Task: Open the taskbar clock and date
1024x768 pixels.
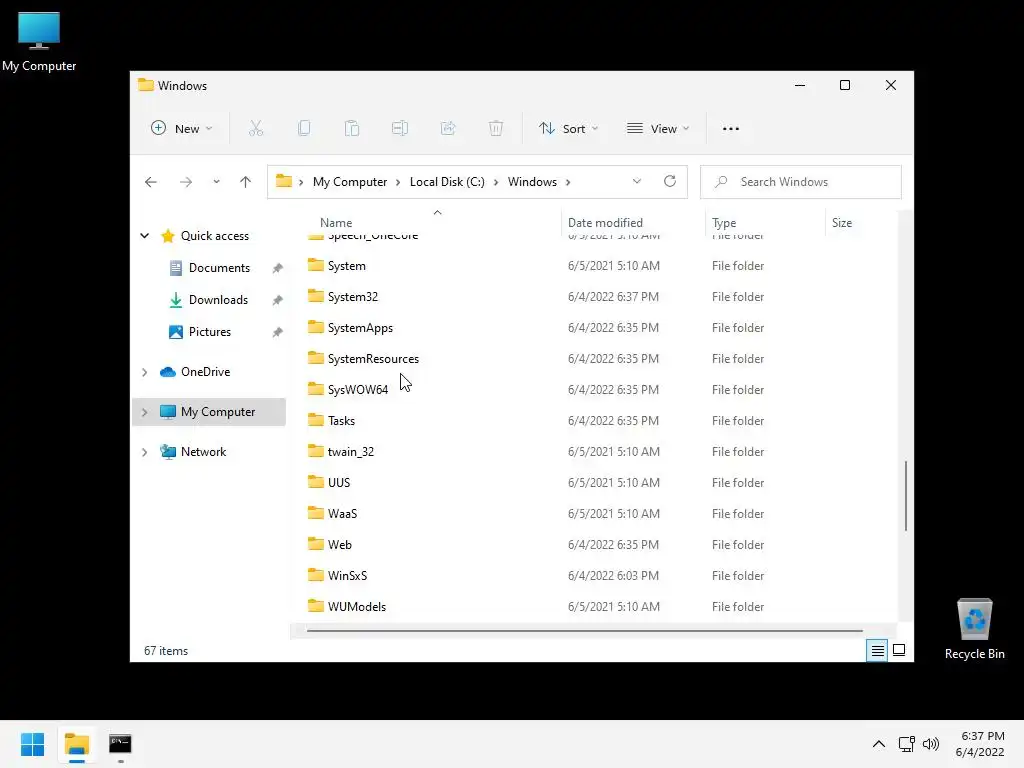Action: pyautogui.click(x=980, y=744)
